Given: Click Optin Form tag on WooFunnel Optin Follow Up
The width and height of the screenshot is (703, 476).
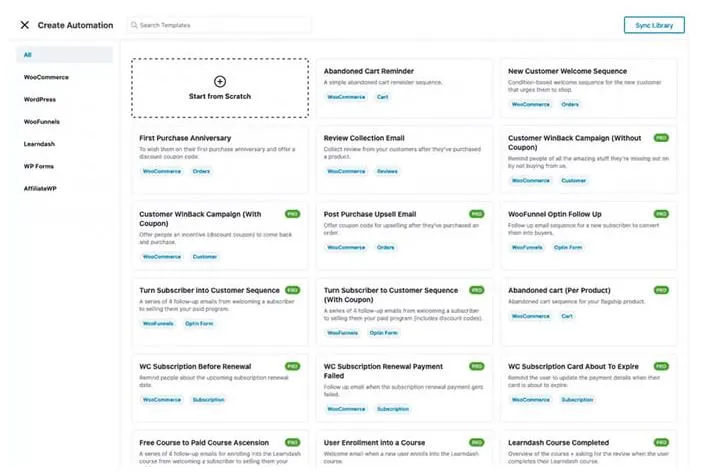Looking at the screenshot, I should coord(568,247).
